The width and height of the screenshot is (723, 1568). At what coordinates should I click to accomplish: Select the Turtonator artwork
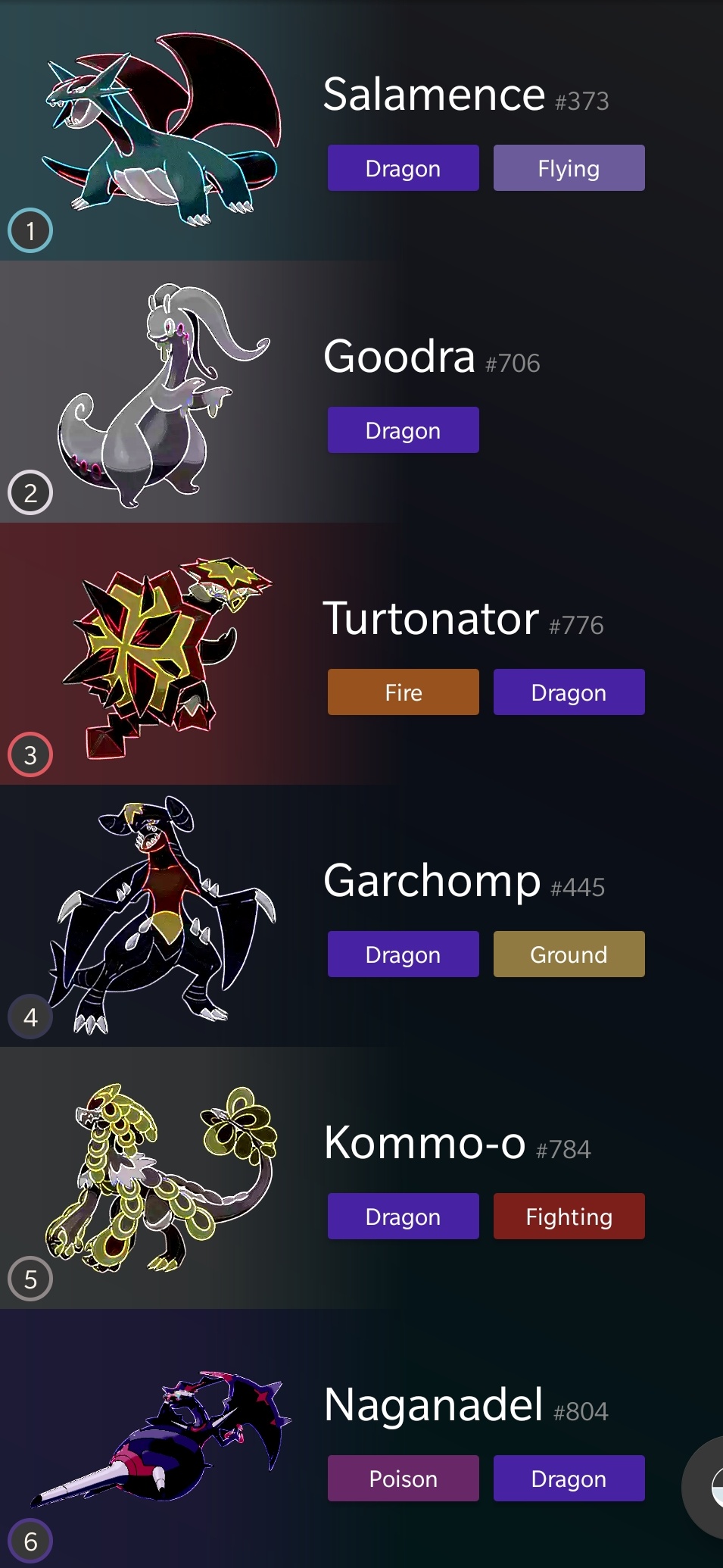[x=167, y=657]
